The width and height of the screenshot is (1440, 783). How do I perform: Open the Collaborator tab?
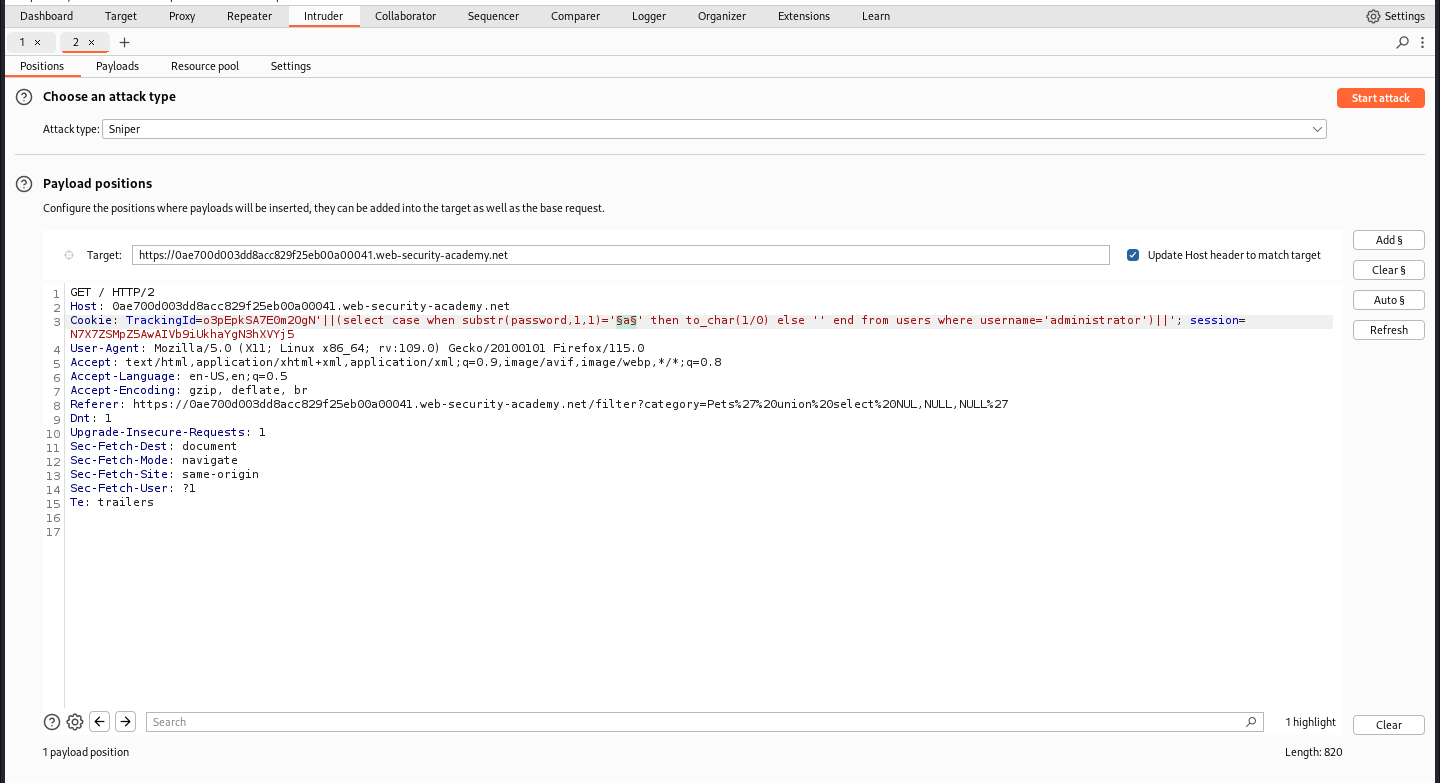406,16
